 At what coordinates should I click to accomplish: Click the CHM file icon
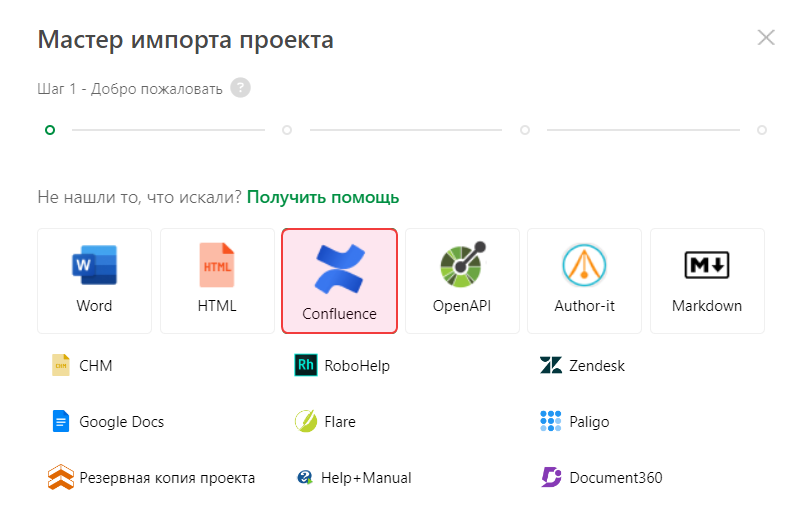click(61, 365)
